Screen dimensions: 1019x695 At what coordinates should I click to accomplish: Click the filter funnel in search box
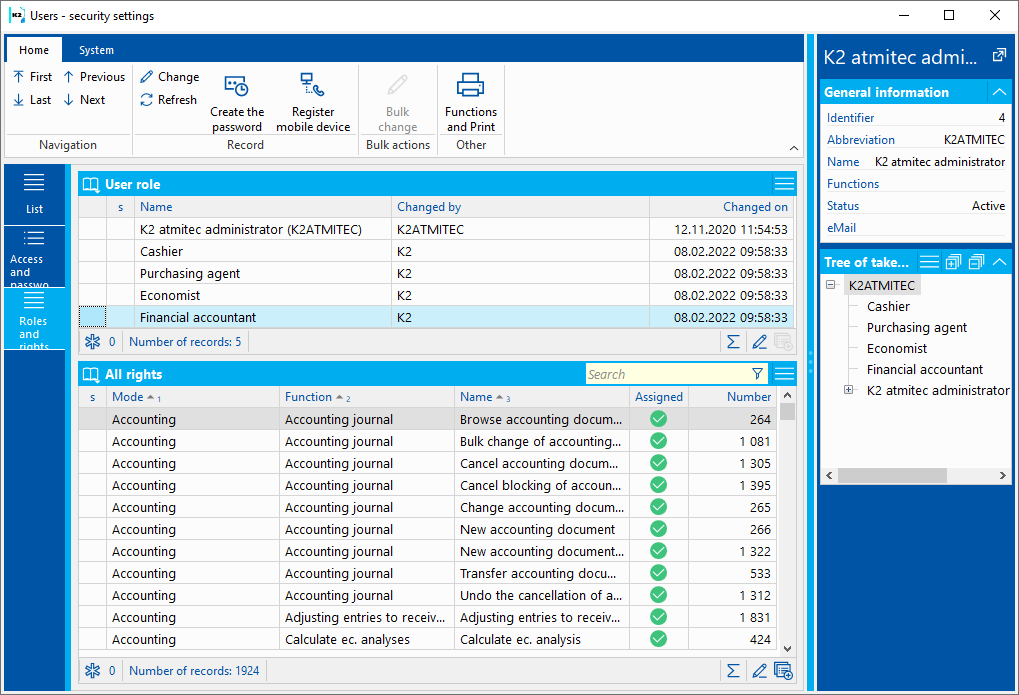(757, 374)
